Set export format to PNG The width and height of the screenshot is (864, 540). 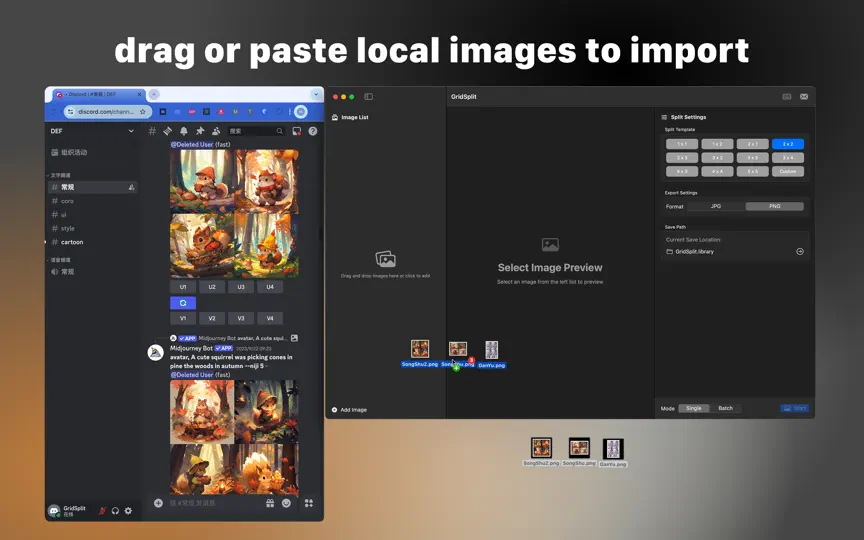click(775, 206)
